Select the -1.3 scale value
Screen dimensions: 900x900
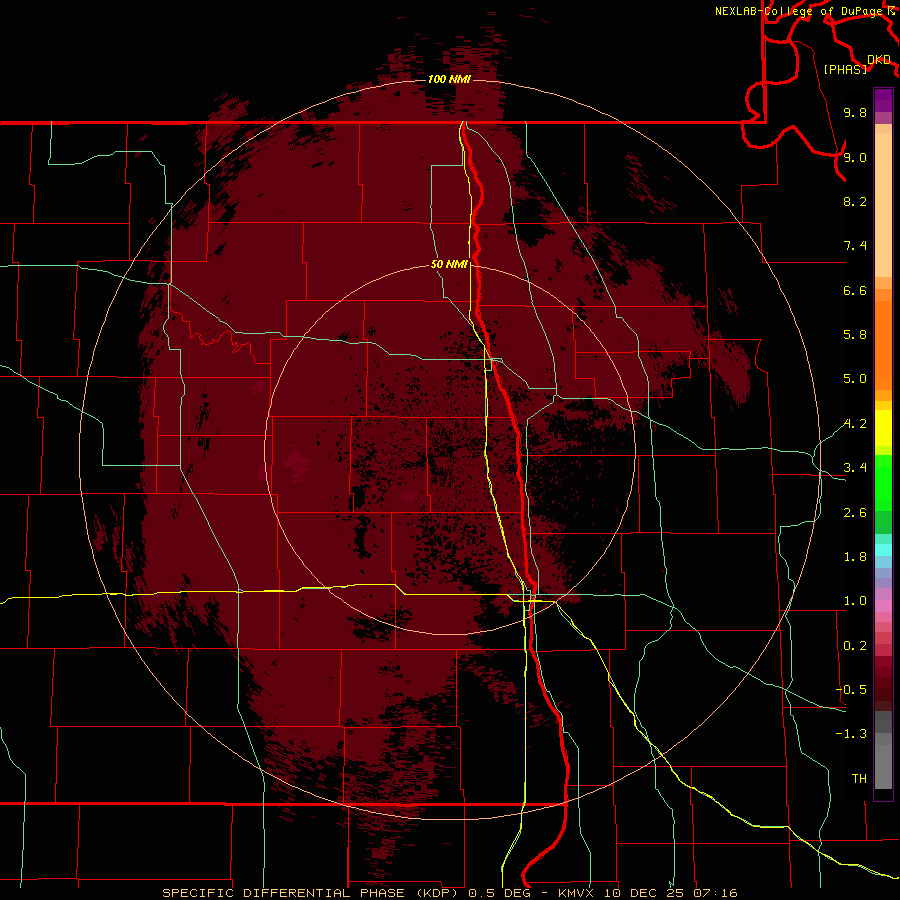coord(851,734)
